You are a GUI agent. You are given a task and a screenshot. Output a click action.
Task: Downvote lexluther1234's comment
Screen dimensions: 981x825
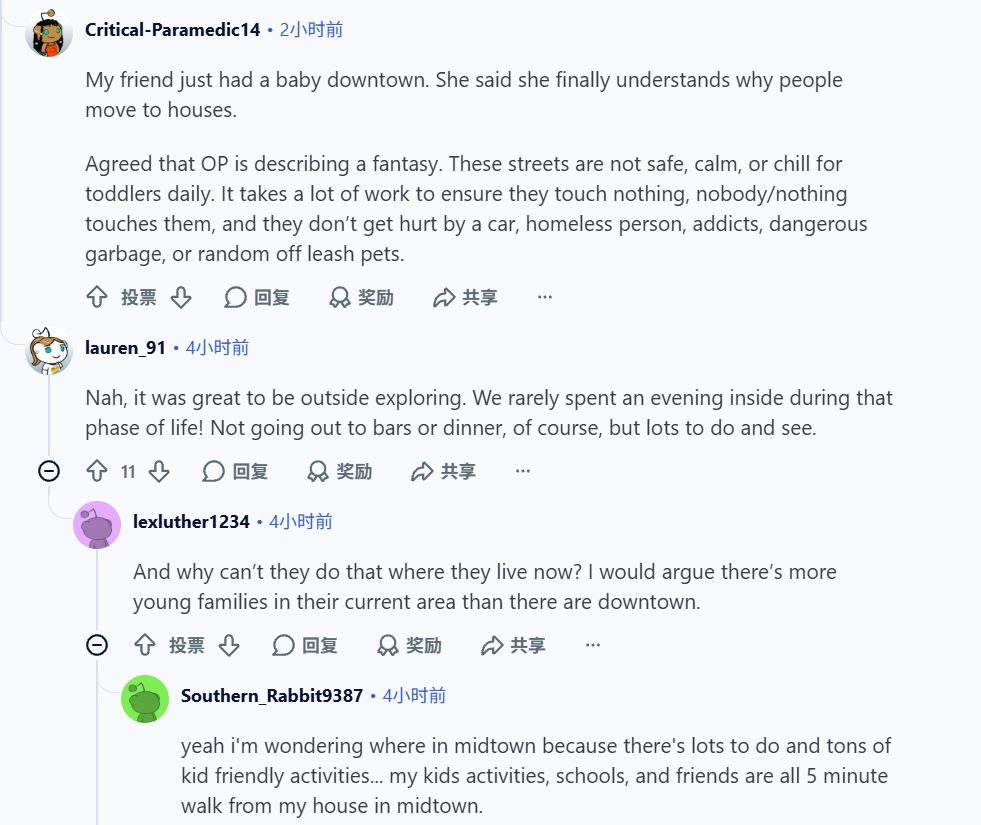point(229,645)
